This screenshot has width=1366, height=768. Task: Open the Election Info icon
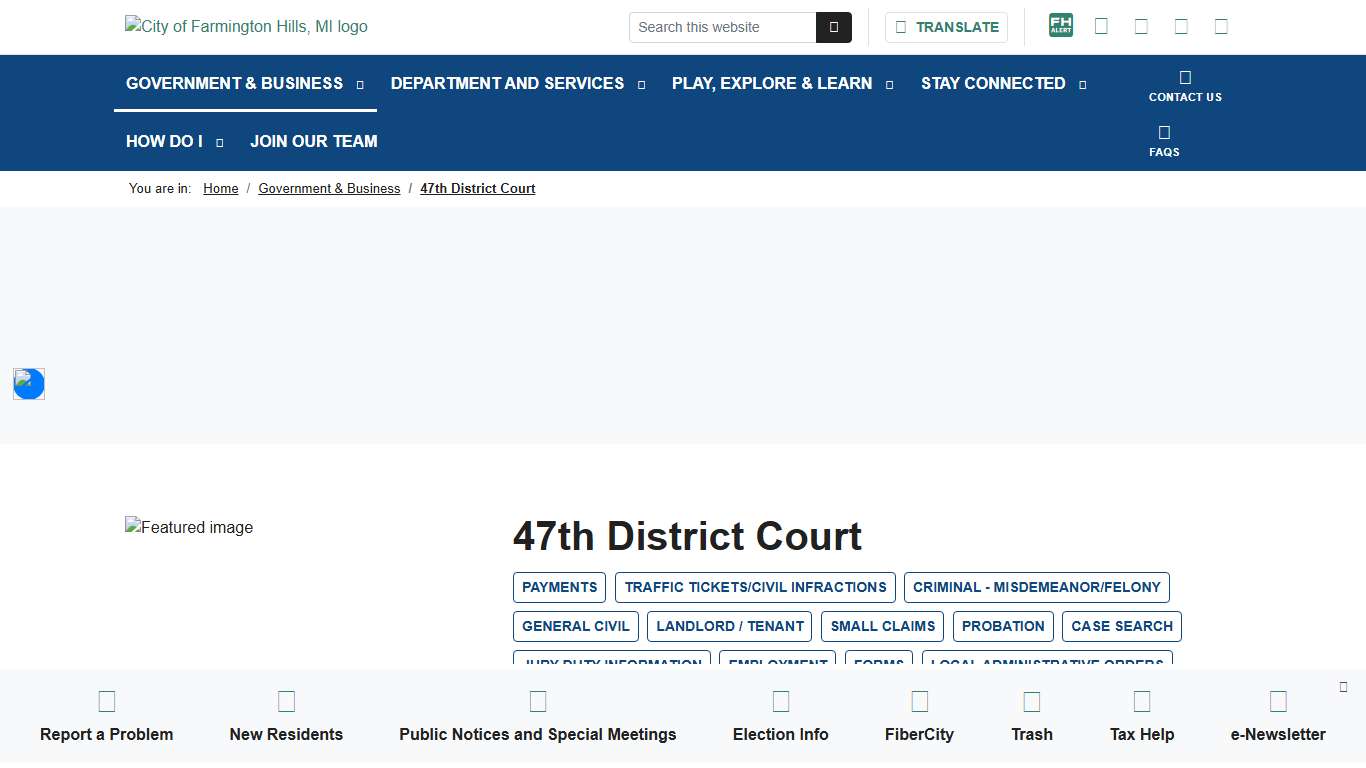pos(780,700)
